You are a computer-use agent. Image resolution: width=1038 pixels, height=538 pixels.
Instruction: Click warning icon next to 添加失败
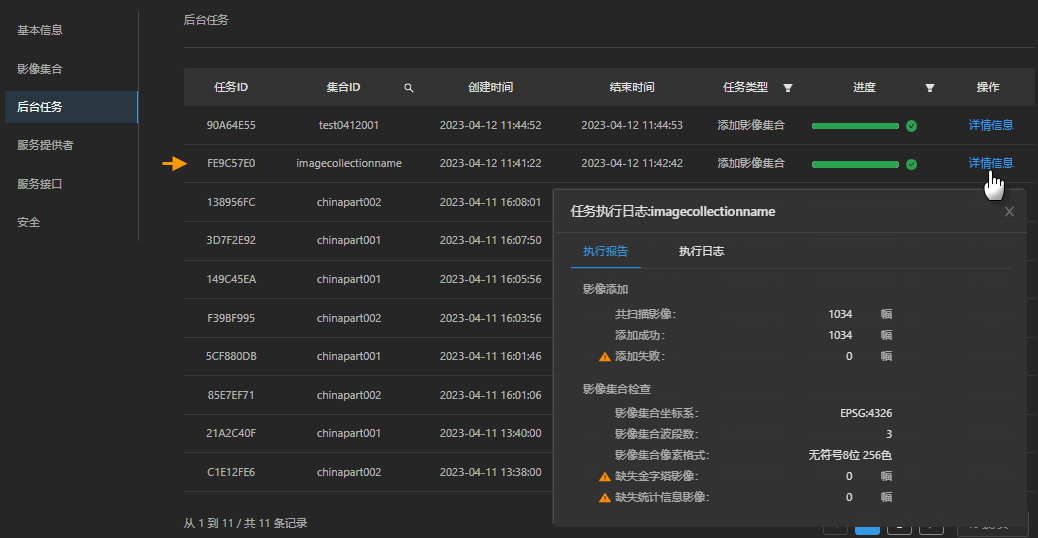click(604, 356)
